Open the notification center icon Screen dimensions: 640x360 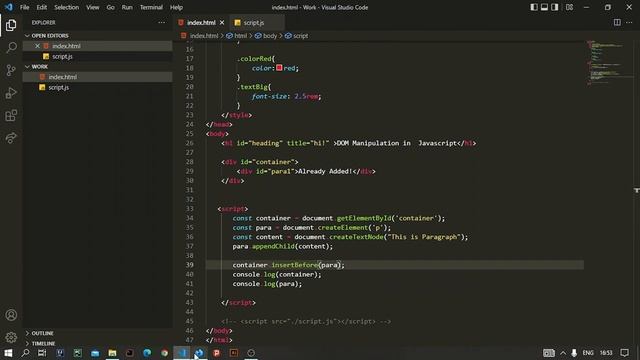coord(624,353)
